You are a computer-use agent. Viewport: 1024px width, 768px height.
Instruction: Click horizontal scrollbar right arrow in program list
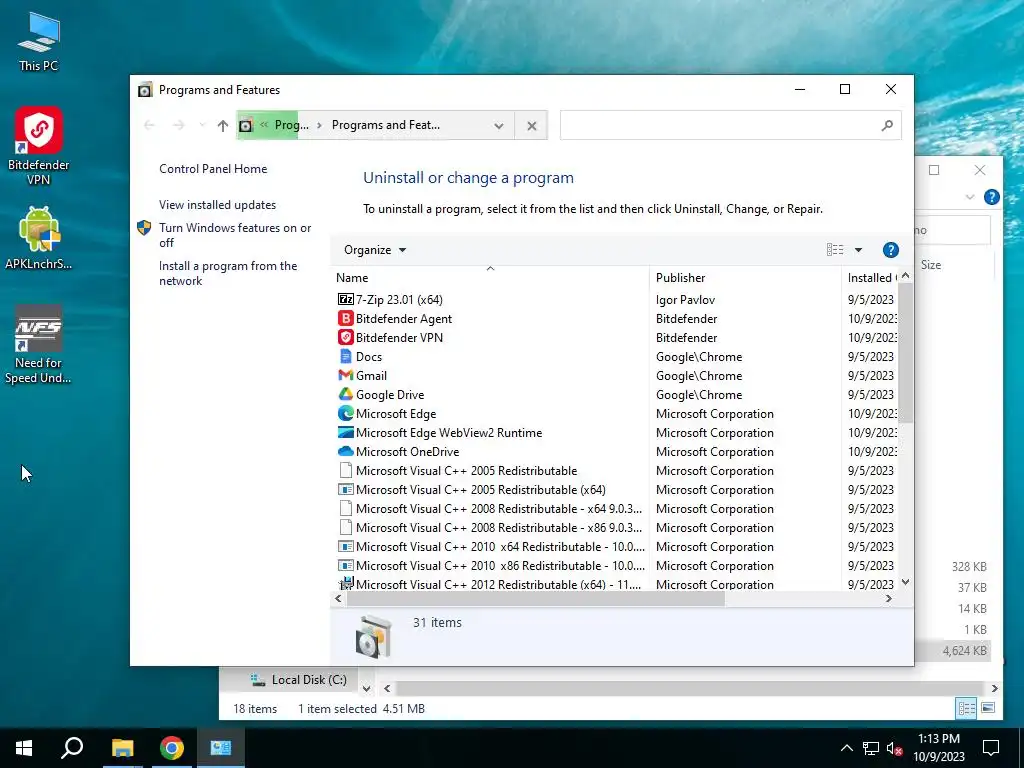[888, 598]
